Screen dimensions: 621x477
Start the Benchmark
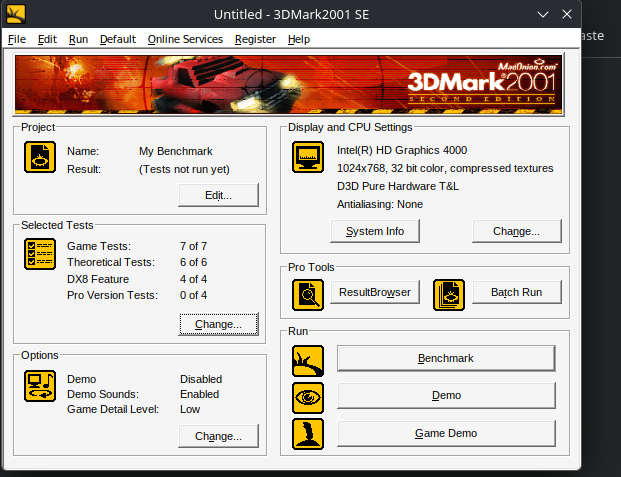(446, 358)
